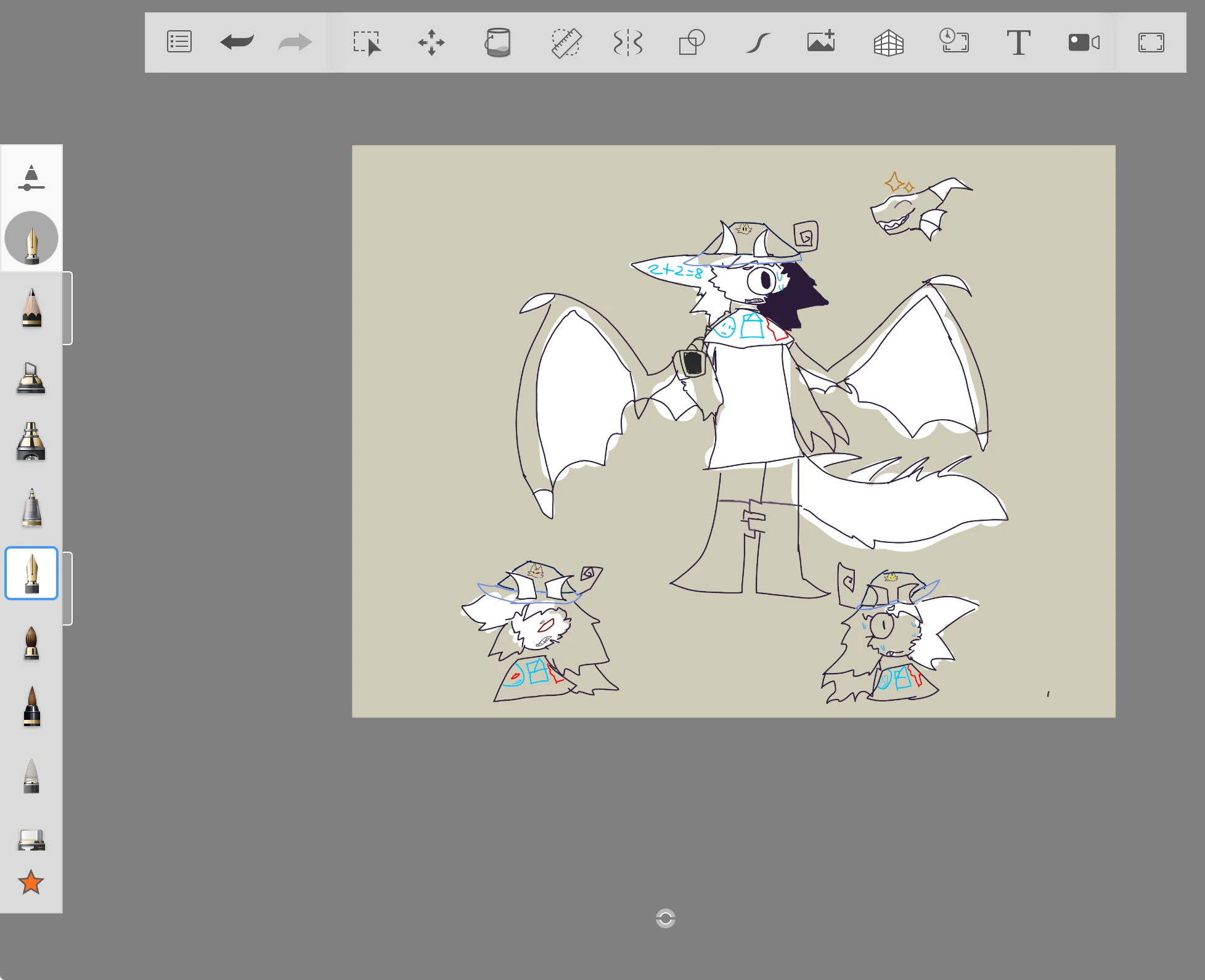Image resolution: width=1205 pixels, height=980 pixels.
Task: Expand the main menu list
Action: pyautogui.click(x=179, y=42)
